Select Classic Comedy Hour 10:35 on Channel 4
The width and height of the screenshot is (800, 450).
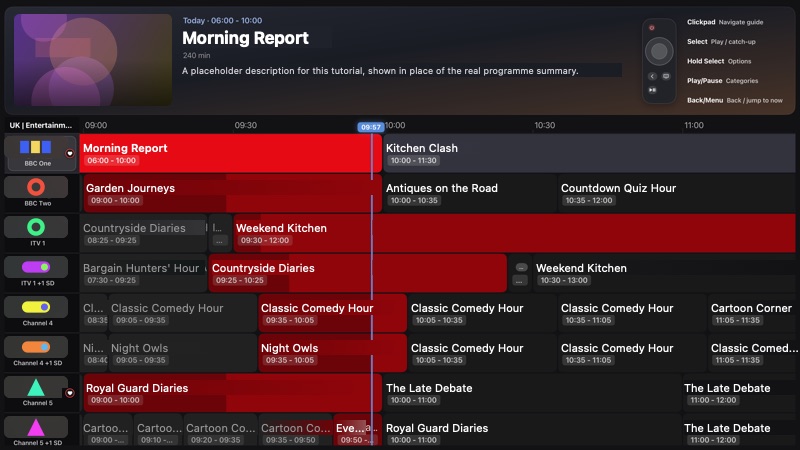[x=632, y=313]
